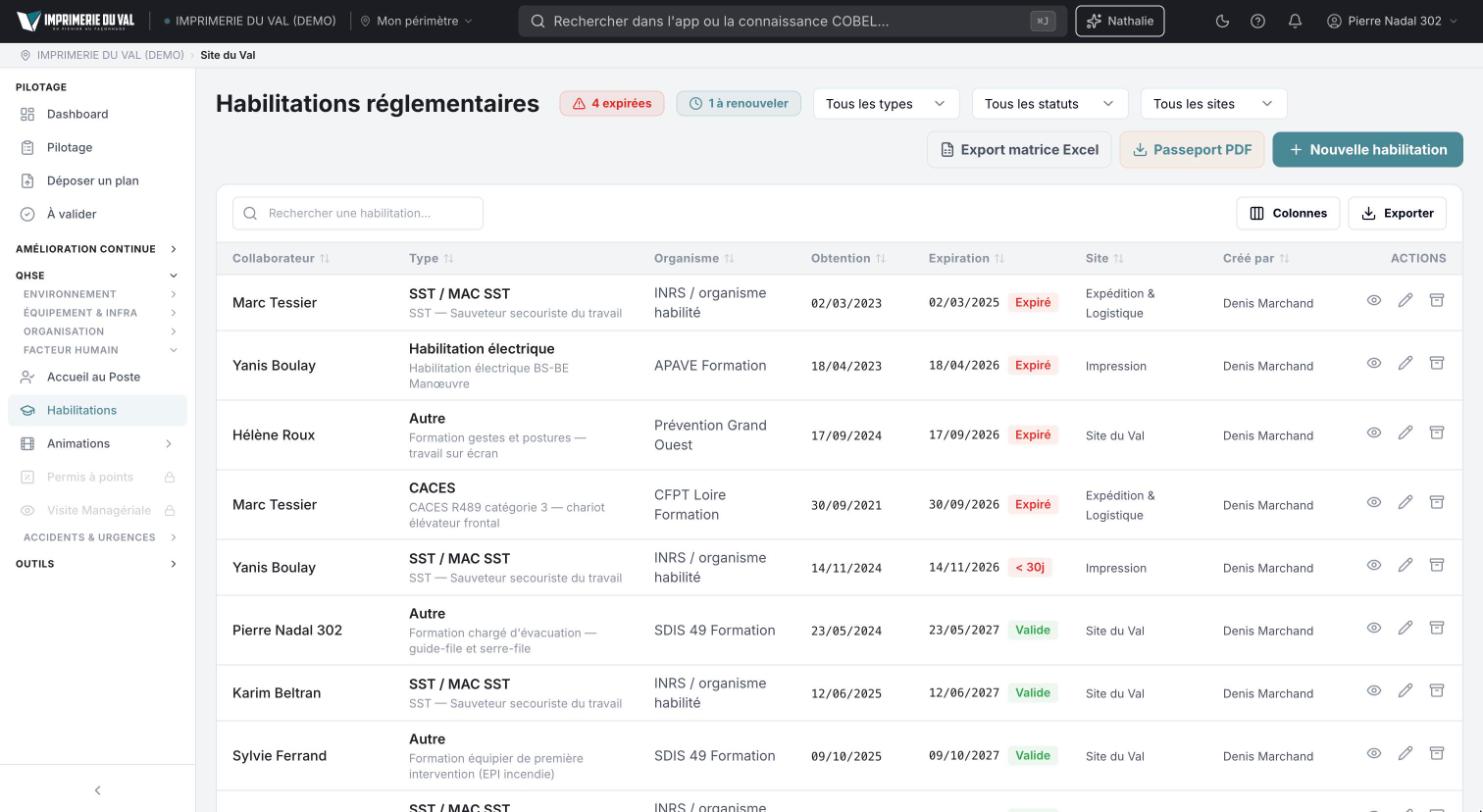View Marc Tessier's CACES details

[x=1374, y=502]
